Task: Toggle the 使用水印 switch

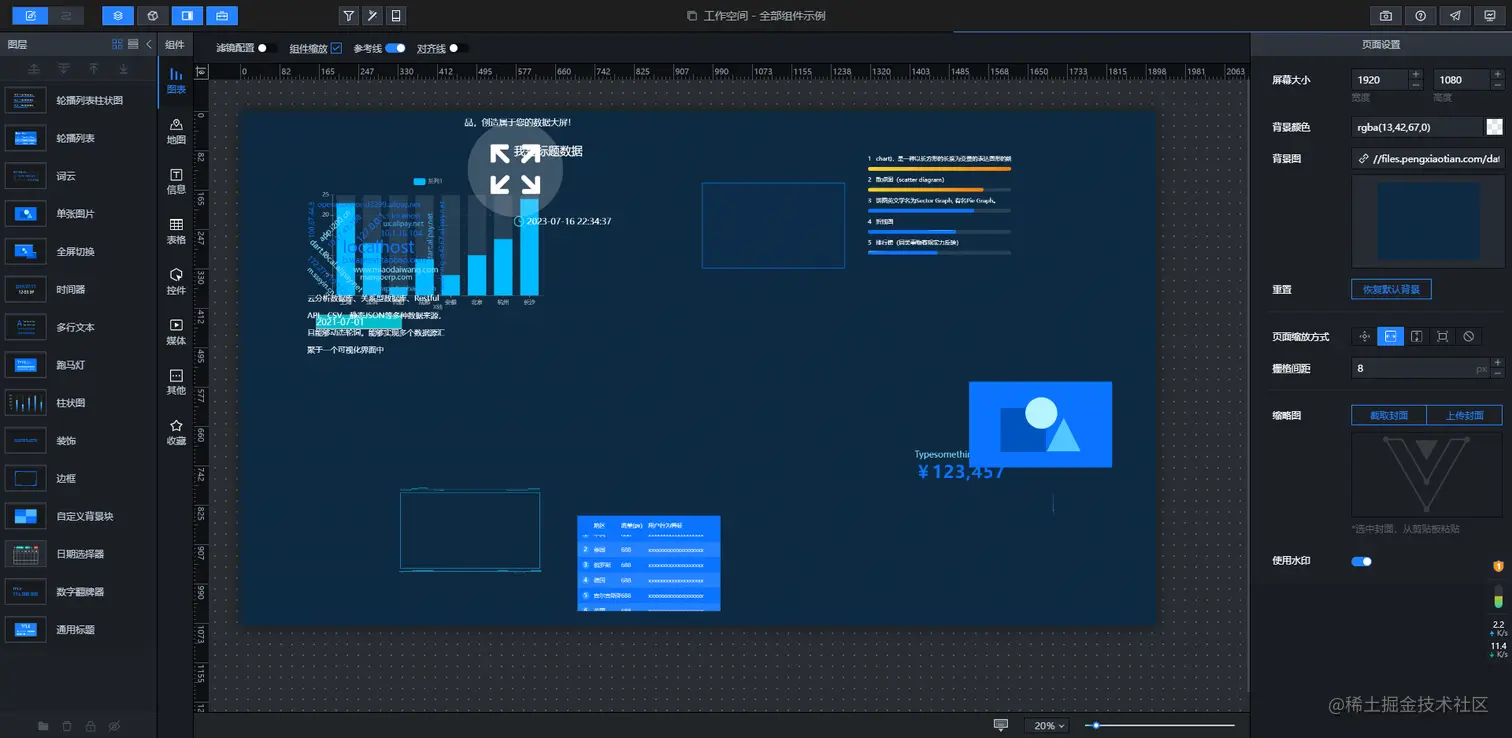Action: pyautogui.click(x=1362, y=561)
